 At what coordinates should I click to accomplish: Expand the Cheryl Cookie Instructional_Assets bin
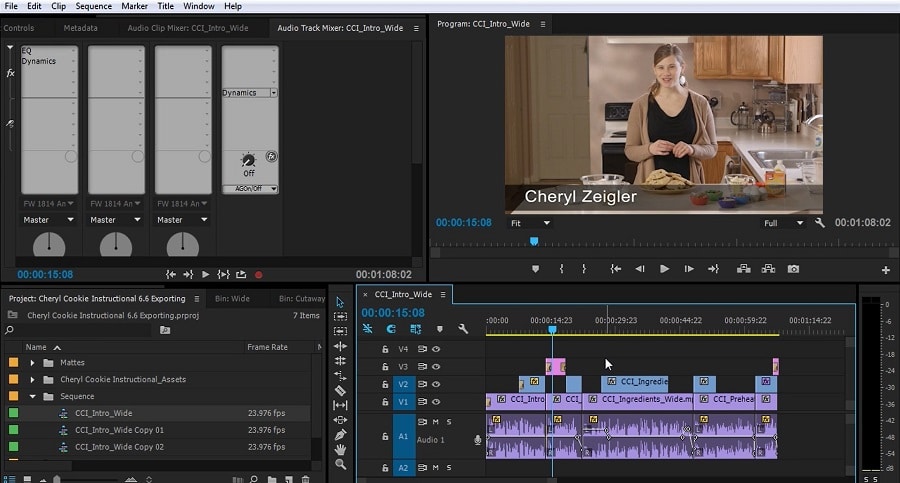pos(33,380)
